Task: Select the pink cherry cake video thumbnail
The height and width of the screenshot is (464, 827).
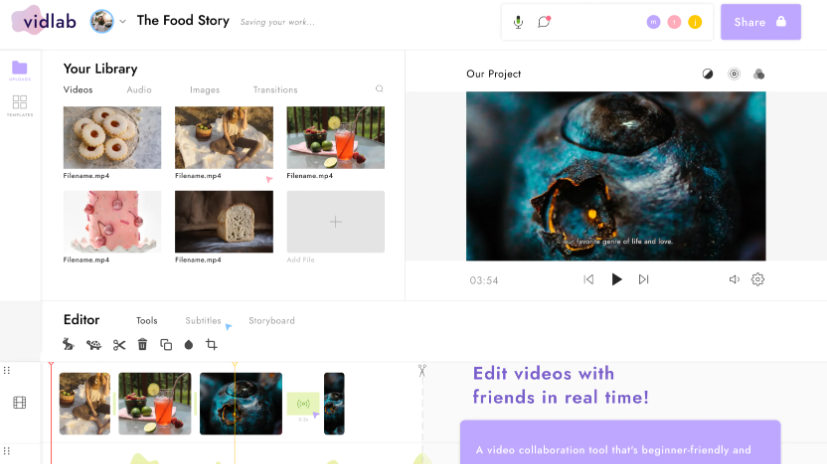Action: point(112,221)
